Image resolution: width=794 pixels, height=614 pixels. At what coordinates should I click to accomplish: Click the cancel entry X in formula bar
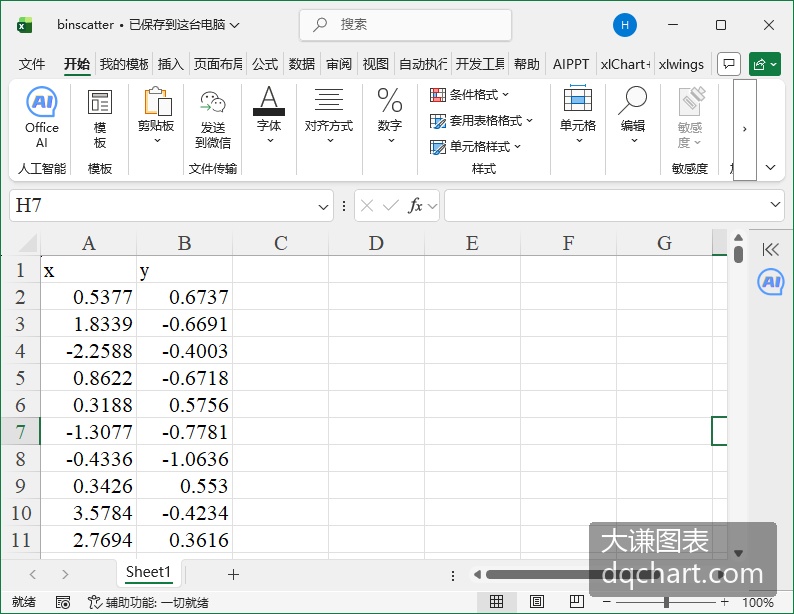(x=367, y=206)
